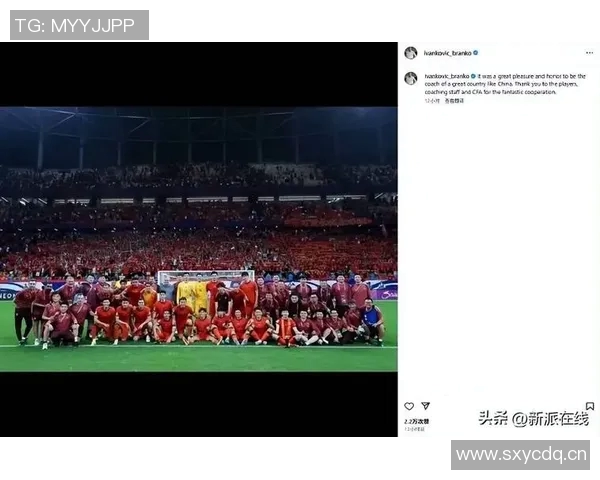Like the post with the heart icon
The width and height of the screenshot is (600, 480).
coord(409,406)
